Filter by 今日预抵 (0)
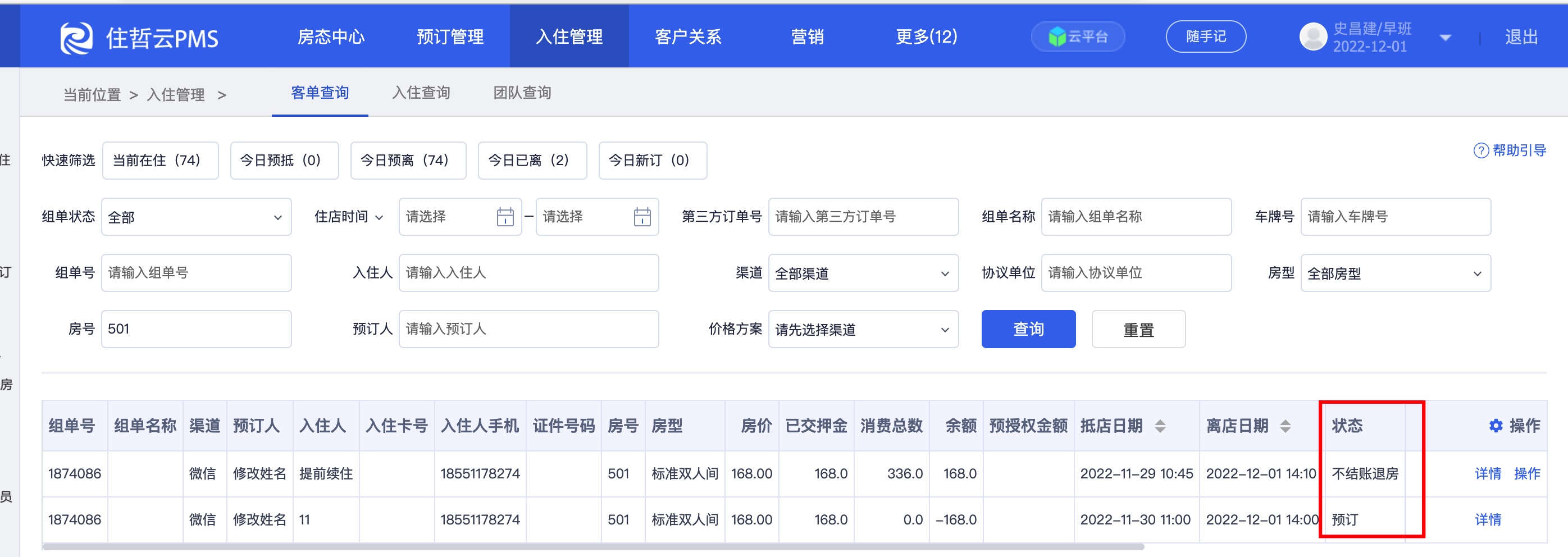1568x557 pixels. click(284, 160)
